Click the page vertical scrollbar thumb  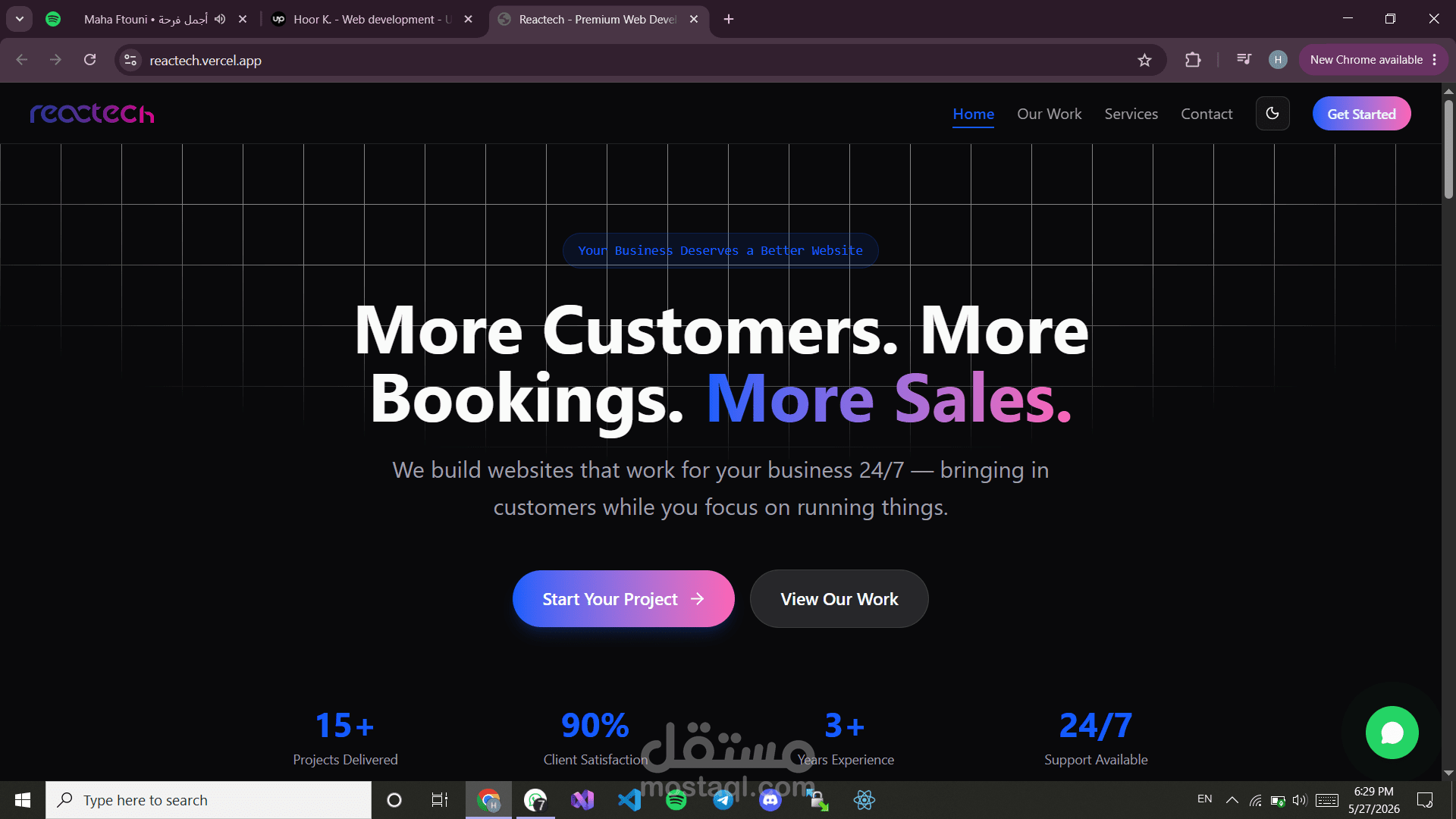1448,148
